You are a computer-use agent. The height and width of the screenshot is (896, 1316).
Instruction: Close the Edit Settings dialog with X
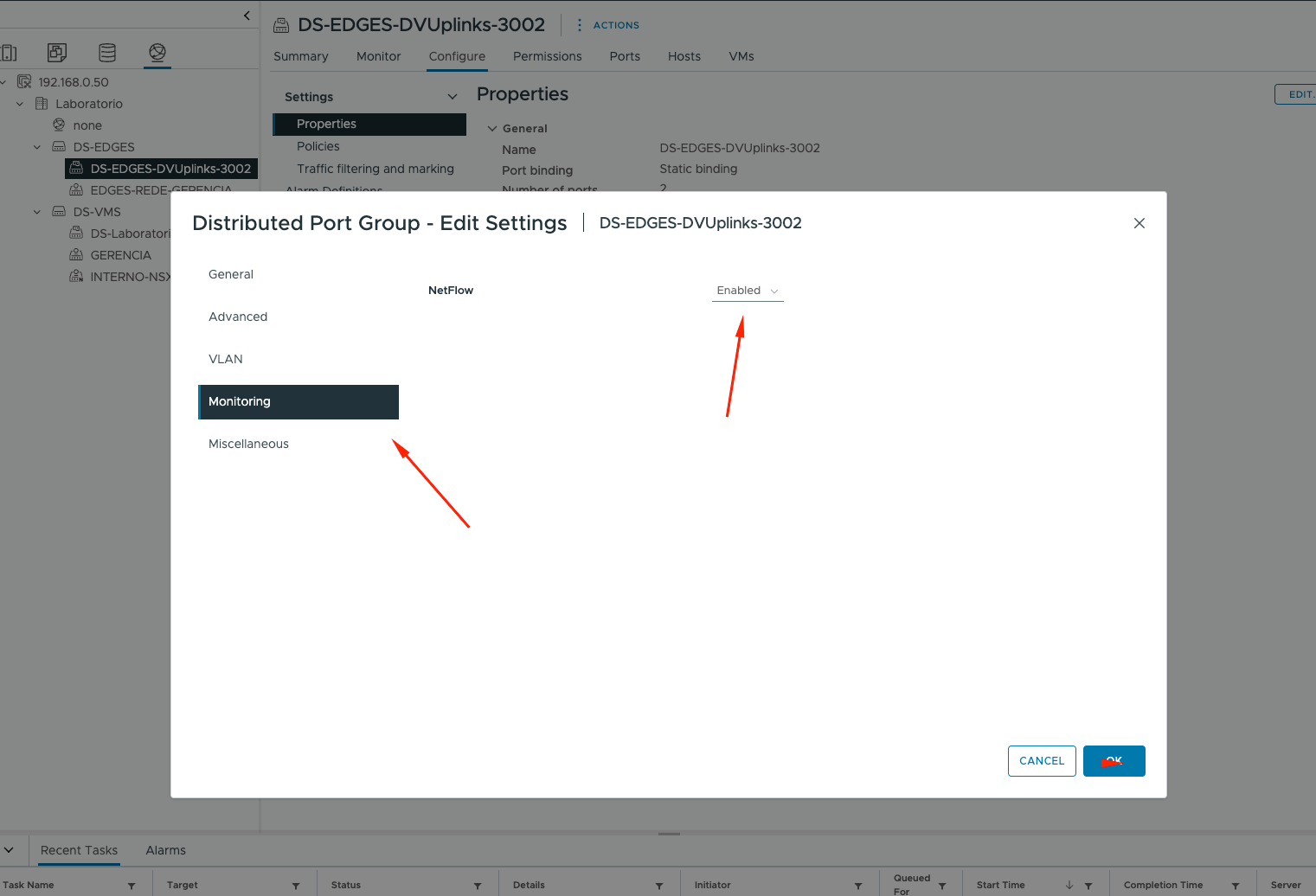(x=1139, y=223)
